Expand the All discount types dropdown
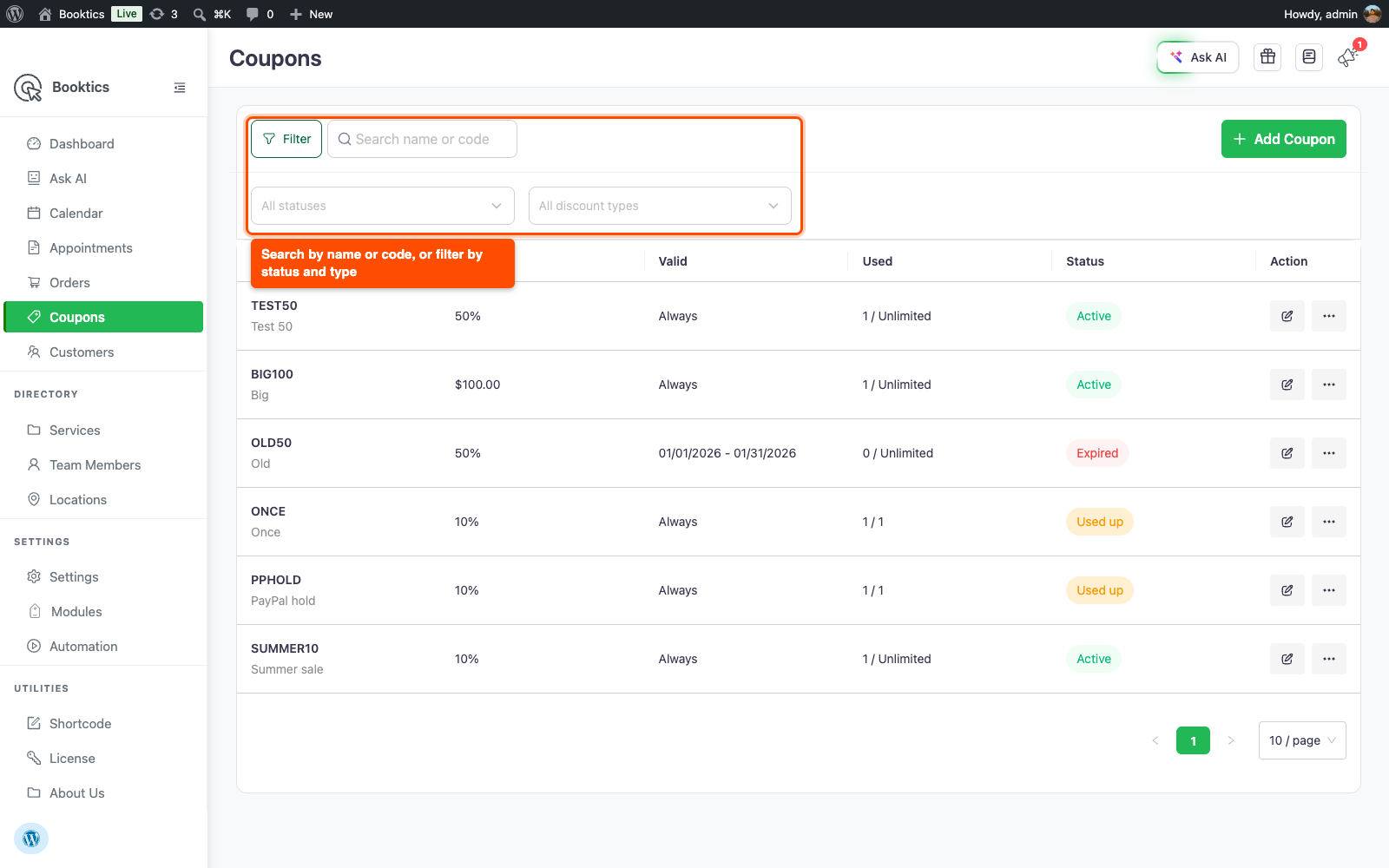The height and width of the screenshot is (868, 1389). [x=660, y=206]
